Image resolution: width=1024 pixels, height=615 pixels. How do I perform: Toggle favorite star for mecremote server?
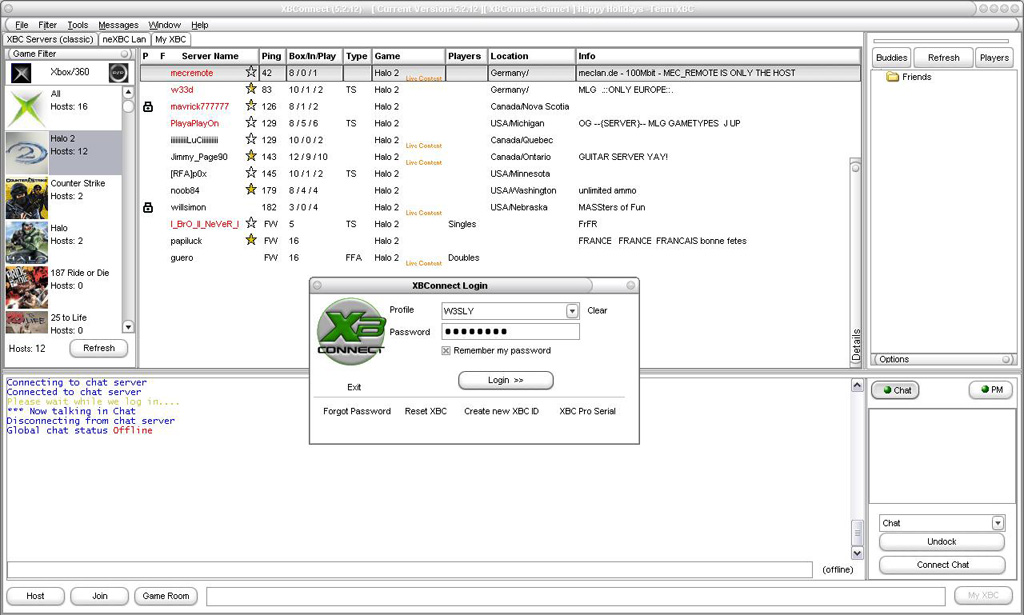tap(251, 72)
